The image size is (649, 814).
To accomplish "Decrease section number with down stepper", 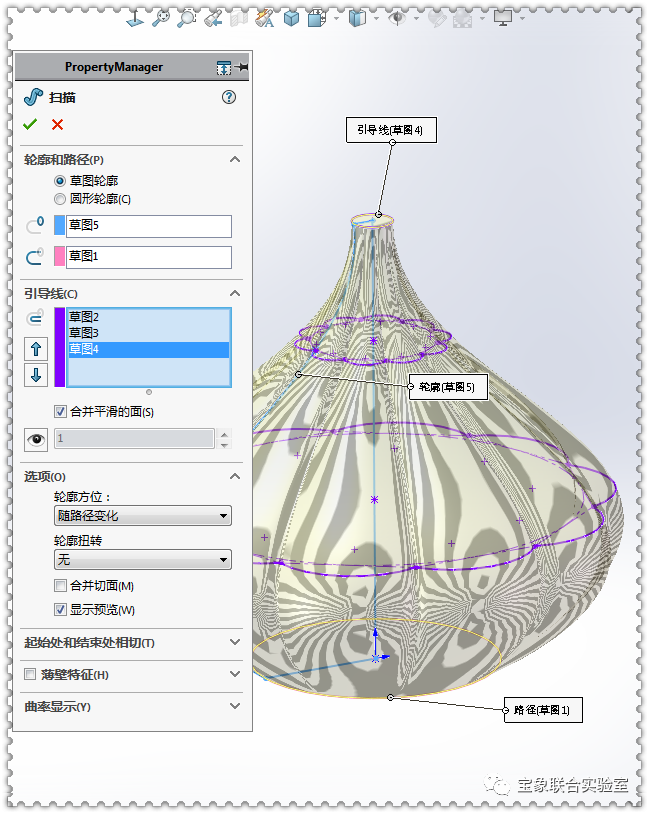I will point(224,444).
